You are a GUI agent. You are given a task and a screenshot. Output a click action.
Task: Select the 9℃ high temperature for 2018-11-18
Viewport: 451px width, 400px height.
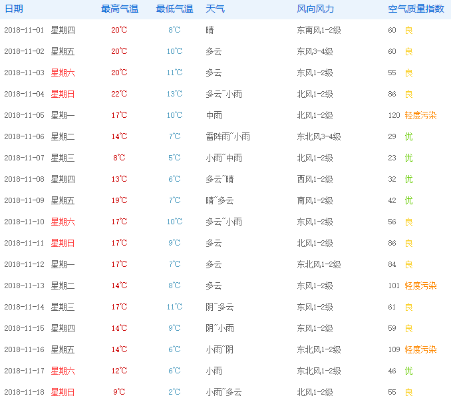coord(119,392)
